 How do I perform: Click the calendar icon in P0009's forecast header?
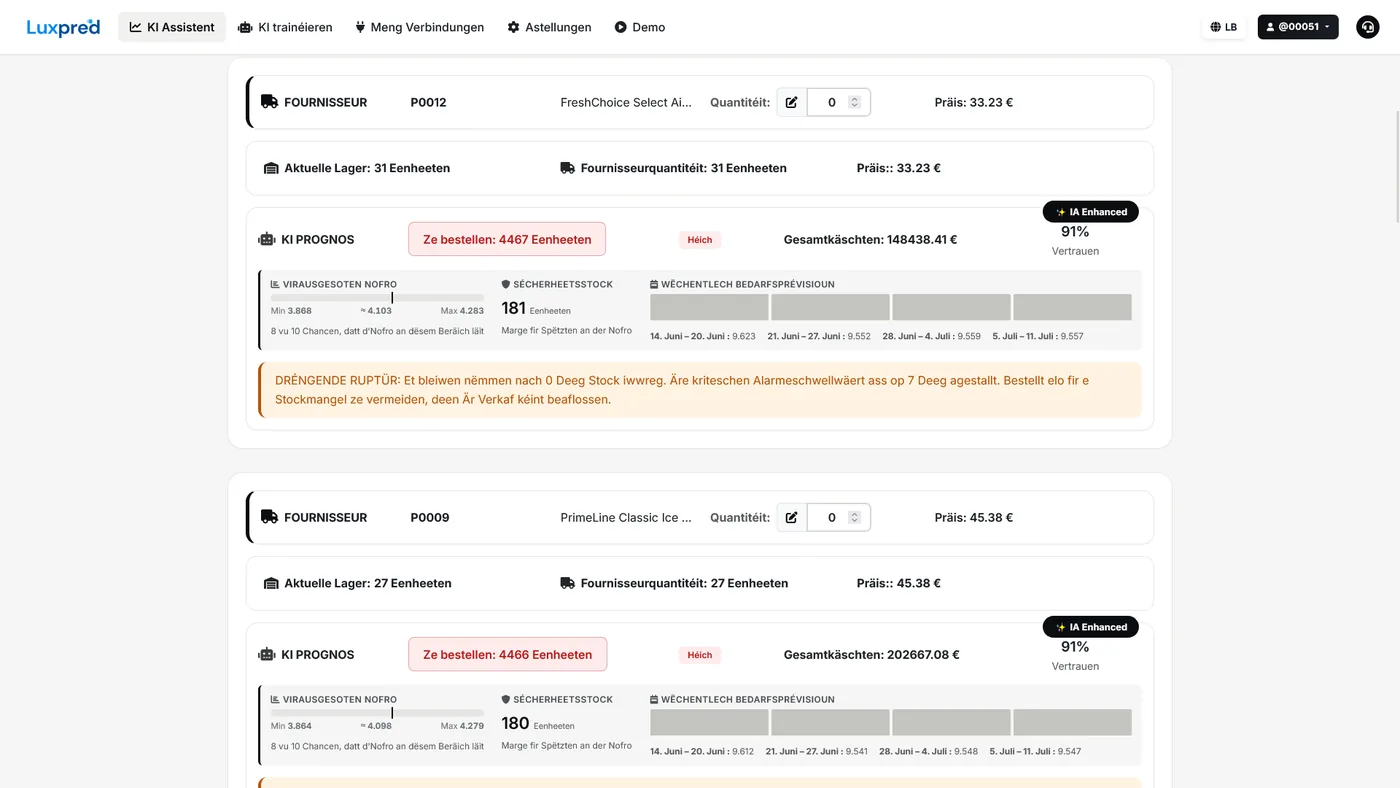[x=654, y=699]
